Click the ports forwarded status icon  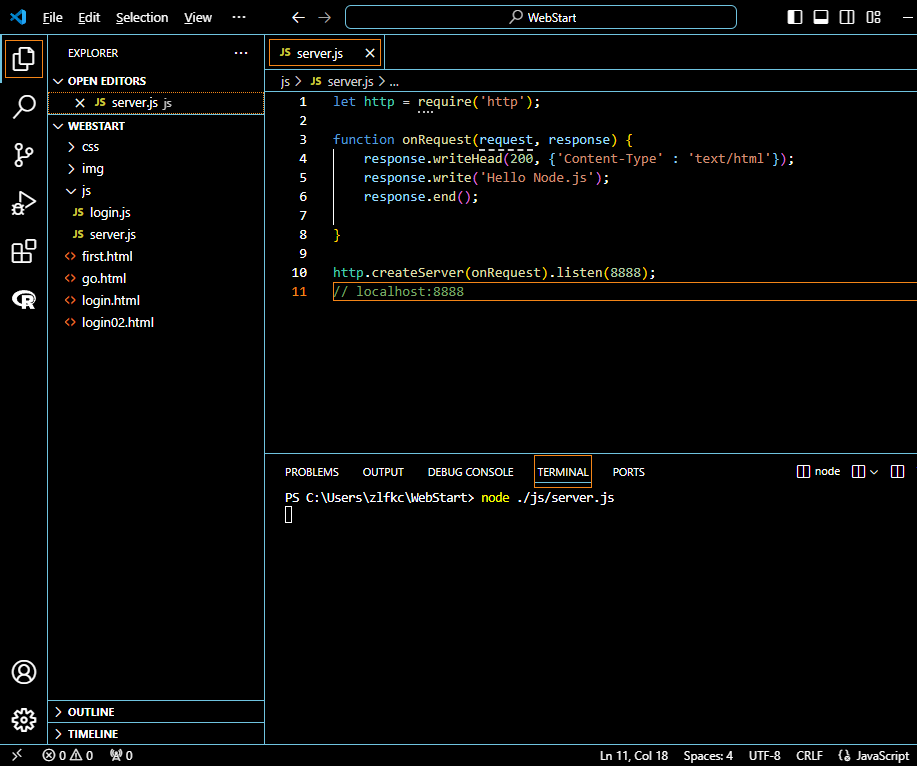[x=121, y=755]
